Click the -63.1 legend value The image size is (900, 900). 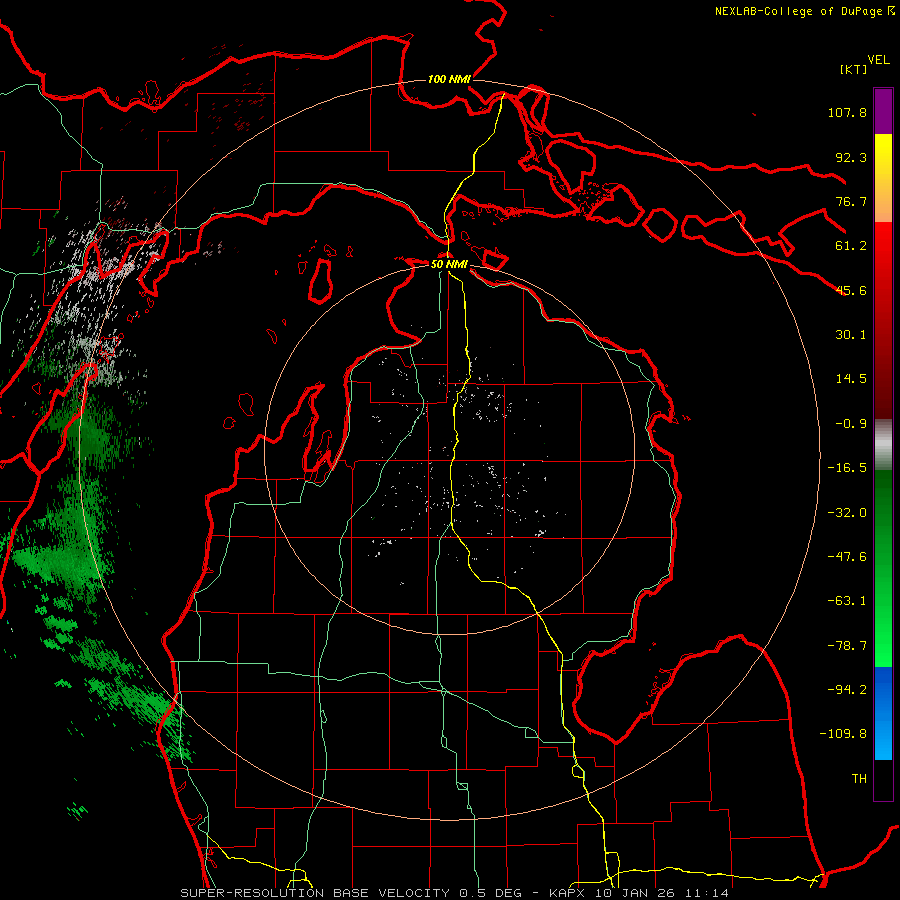tap(847, 601)
